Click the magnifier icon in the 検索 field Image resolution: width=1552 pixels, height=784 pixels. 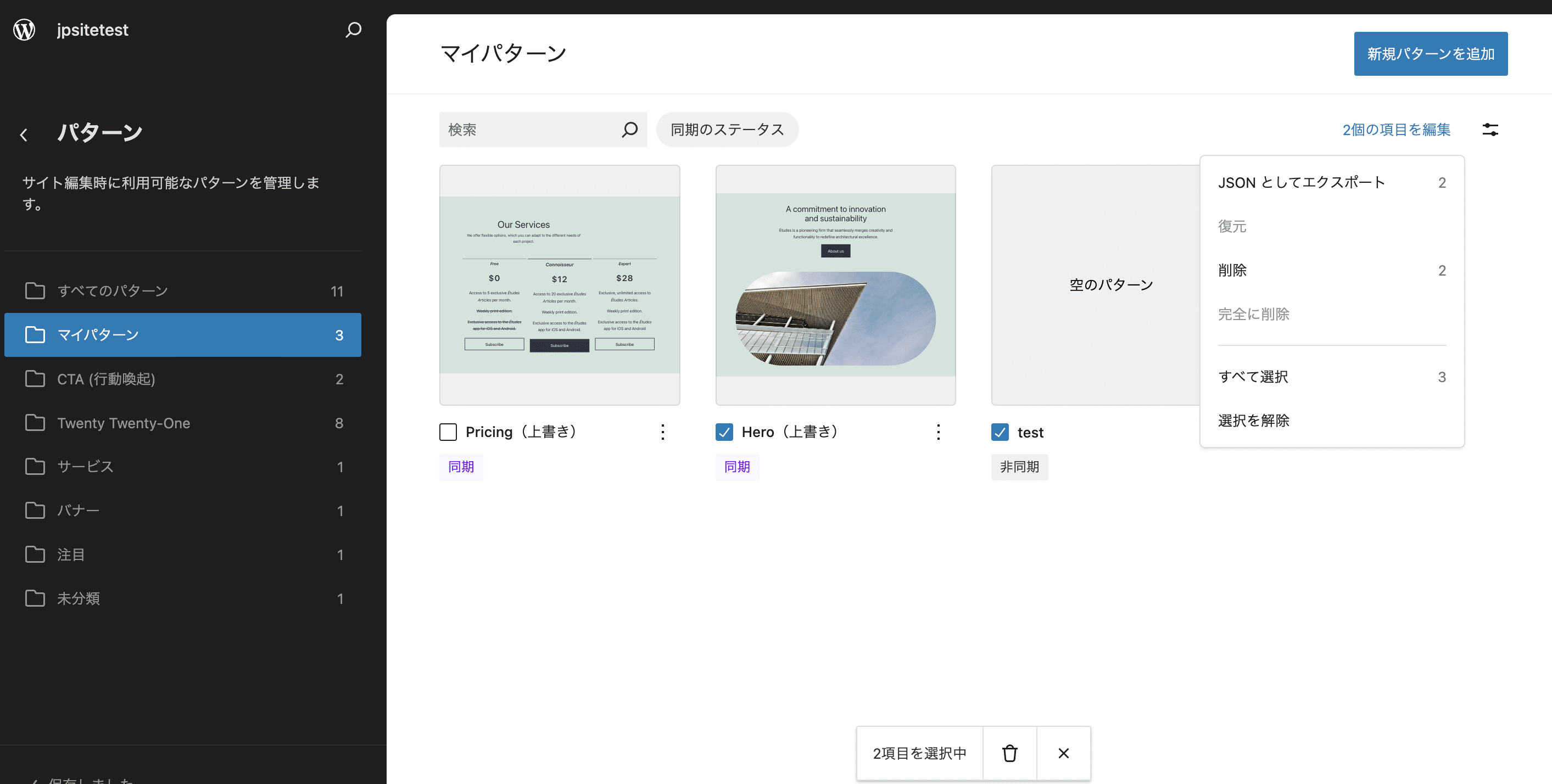[629, 130]
